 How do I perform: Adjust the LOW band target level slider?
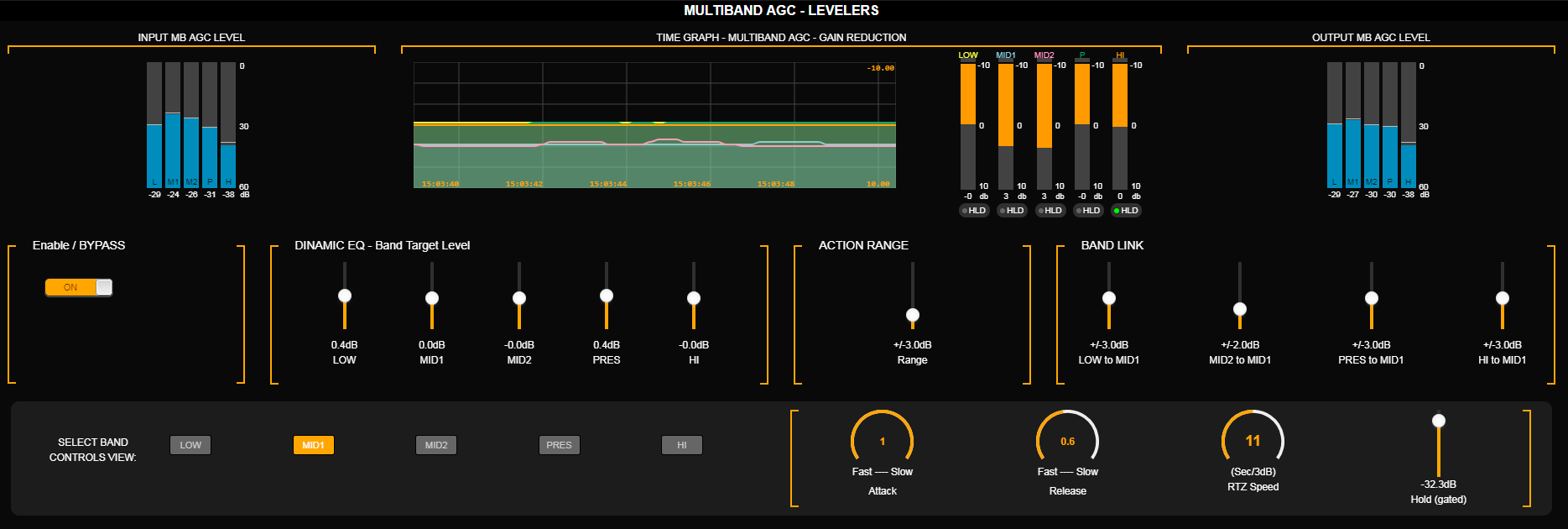345,296
